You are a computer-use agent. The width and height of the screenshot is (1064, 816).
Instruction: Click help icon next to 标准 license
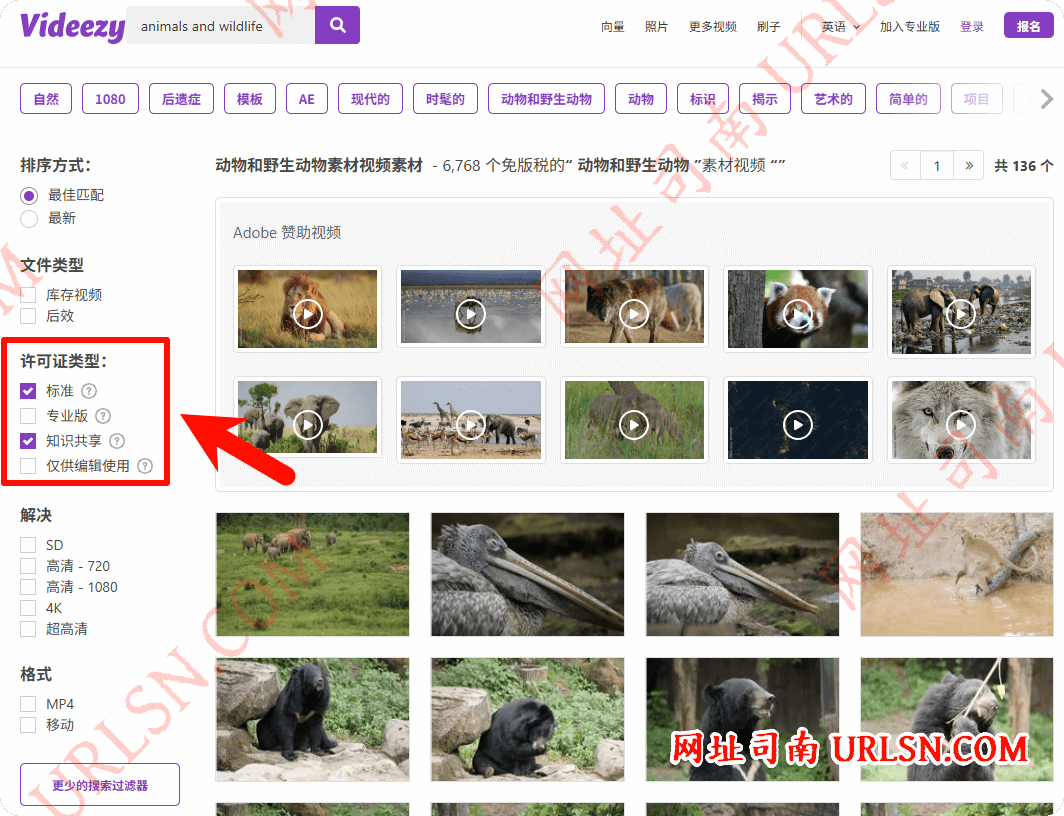click(89, 391)
